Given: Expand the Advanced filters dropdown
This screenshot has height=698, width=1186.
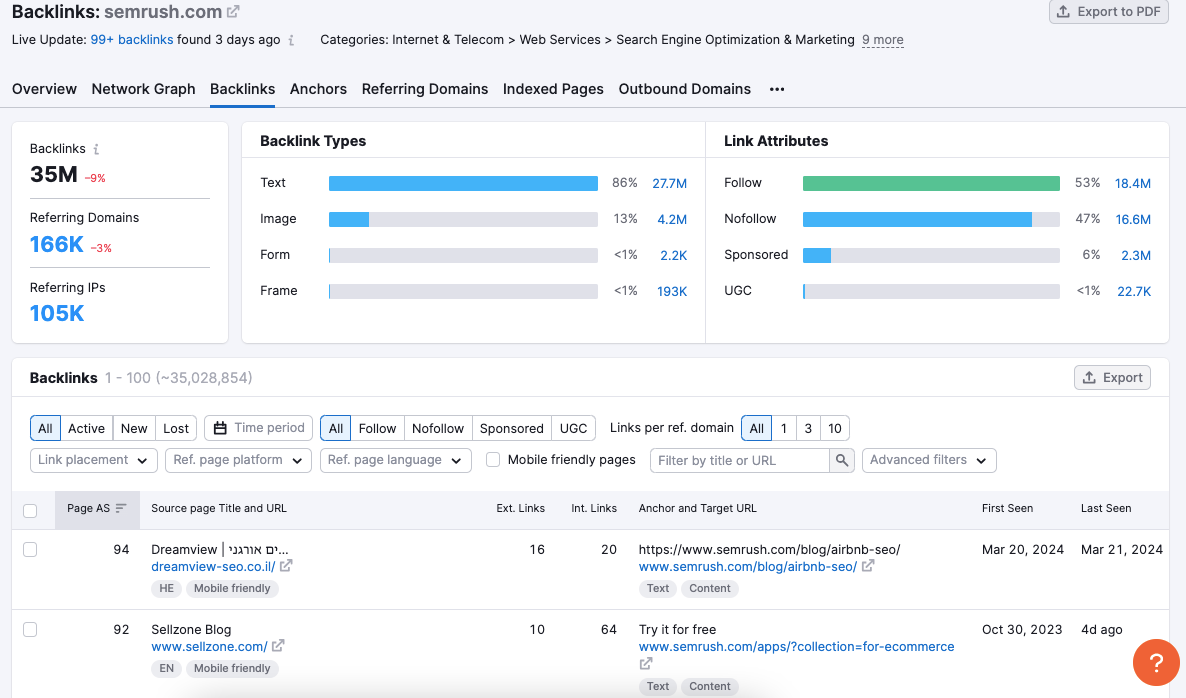Looking at the screenshot, I should 928,460.
